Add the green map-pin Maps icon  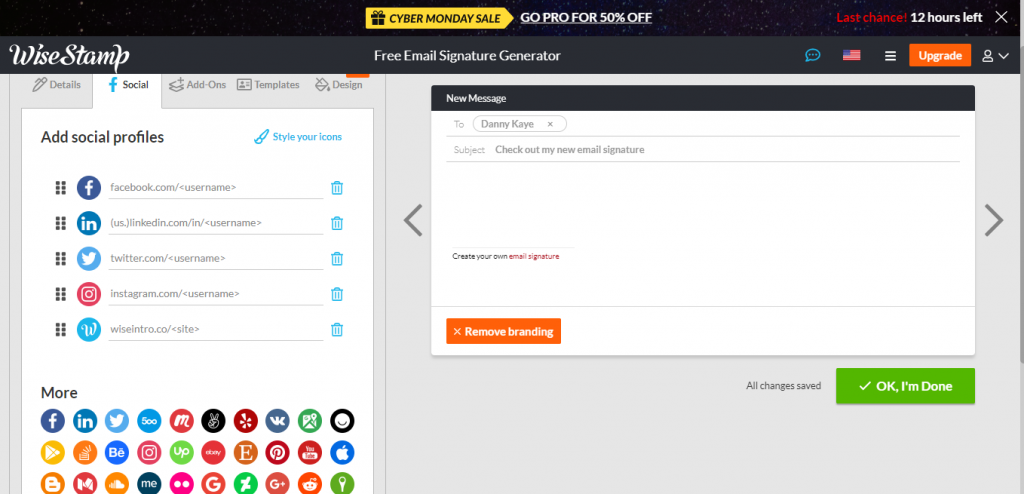310,421
